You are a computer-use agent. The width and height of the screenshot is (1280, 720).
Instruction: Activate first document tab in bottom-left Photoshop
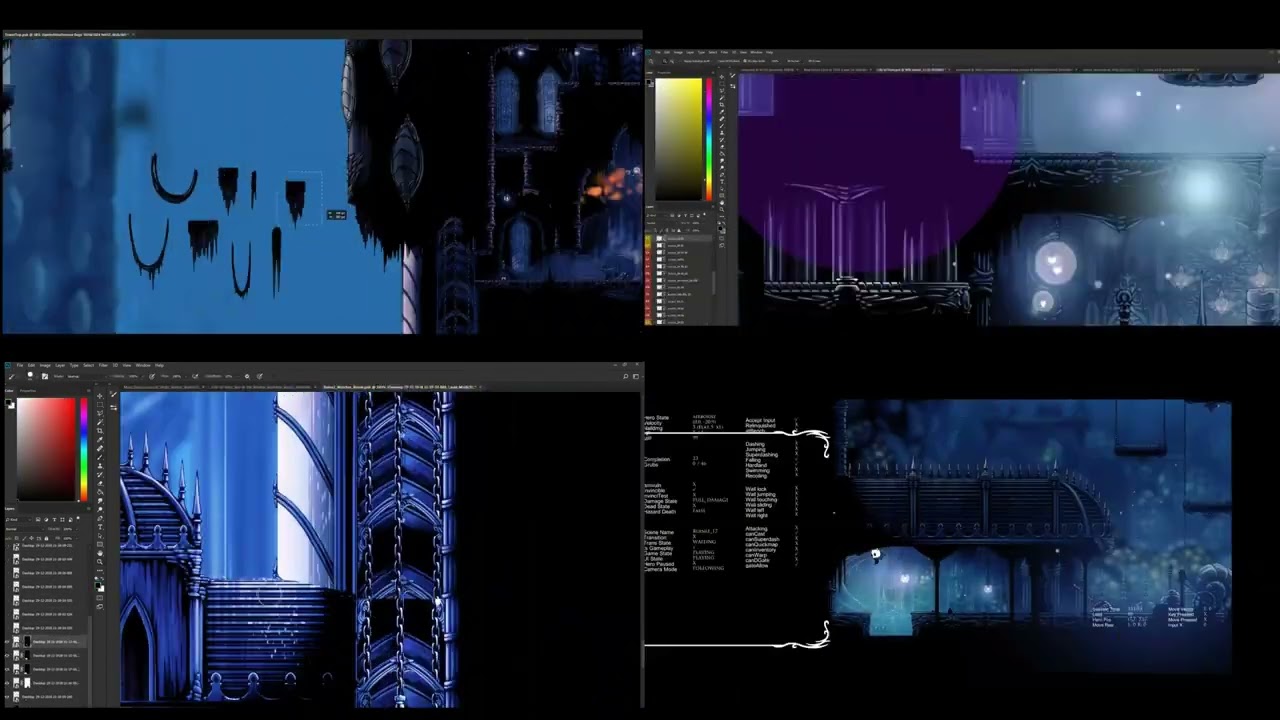pos(164,387)
